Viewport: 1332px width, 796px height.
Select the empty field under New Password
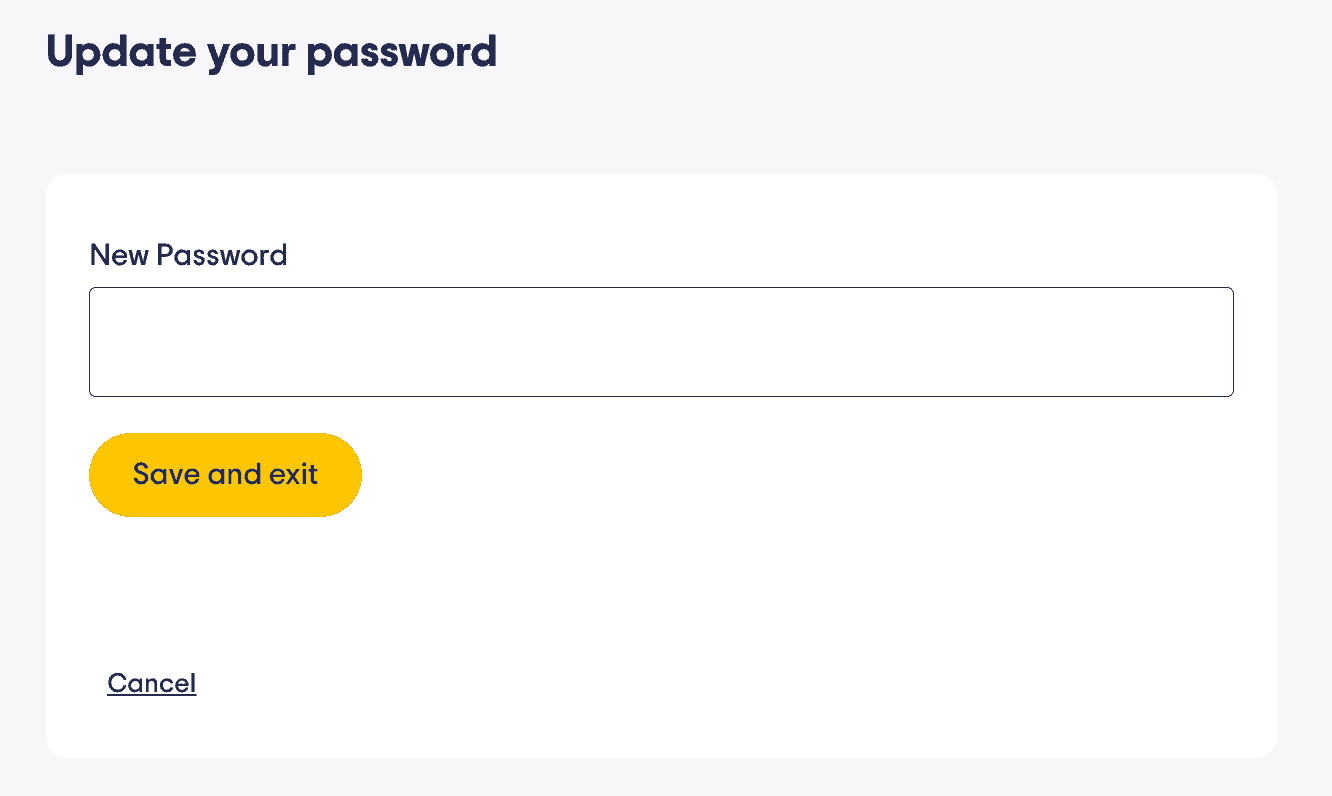click(661, 342)
